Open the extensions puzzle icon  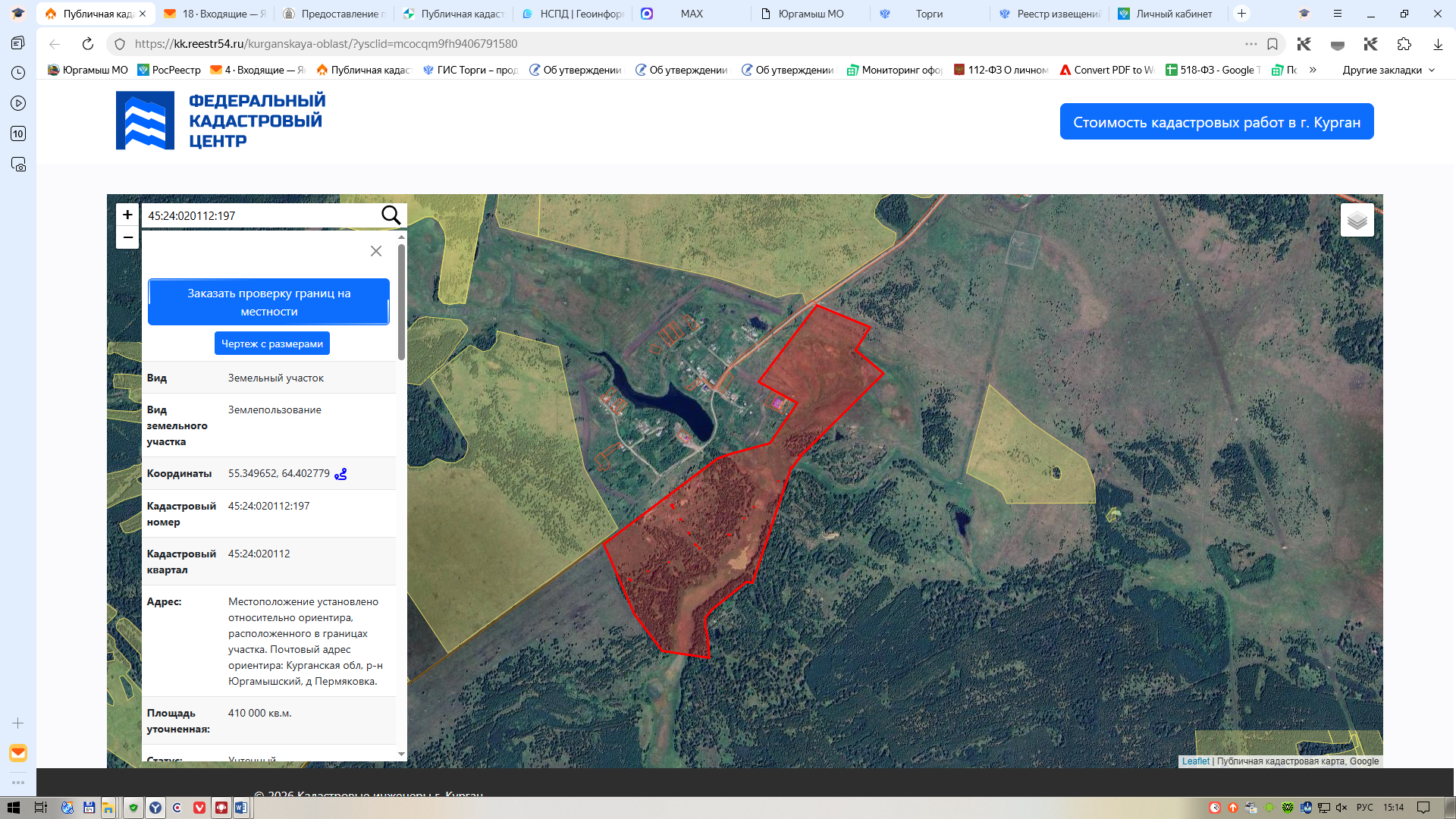click(1404, 44)
